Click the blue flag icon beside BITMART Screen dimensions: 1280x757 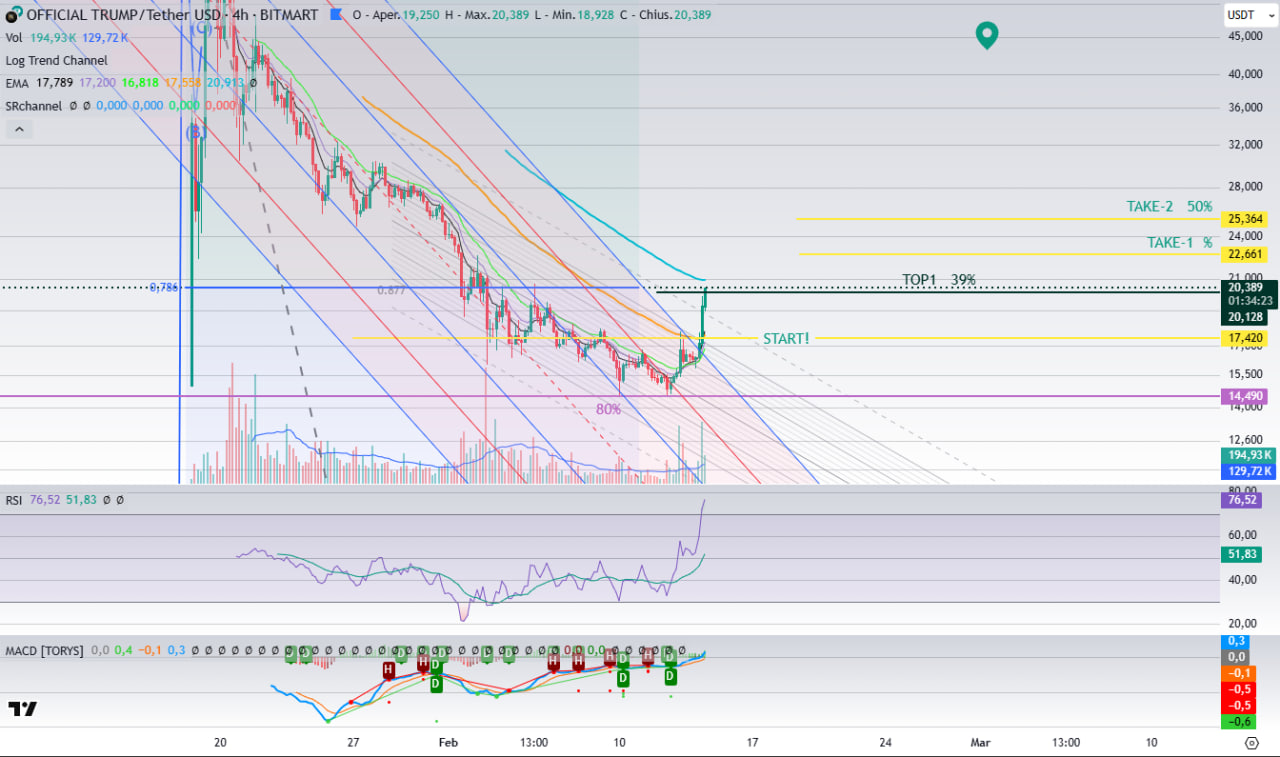click(336, 15)
